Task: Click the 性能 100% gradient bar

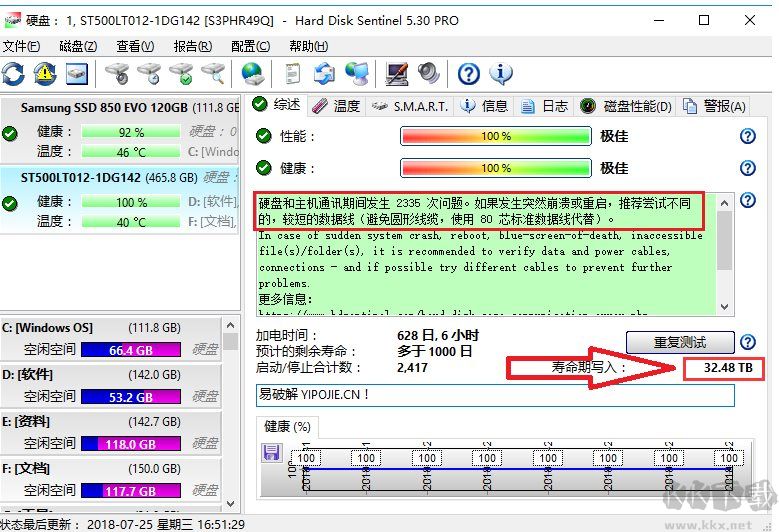Action: coord(496,136)
